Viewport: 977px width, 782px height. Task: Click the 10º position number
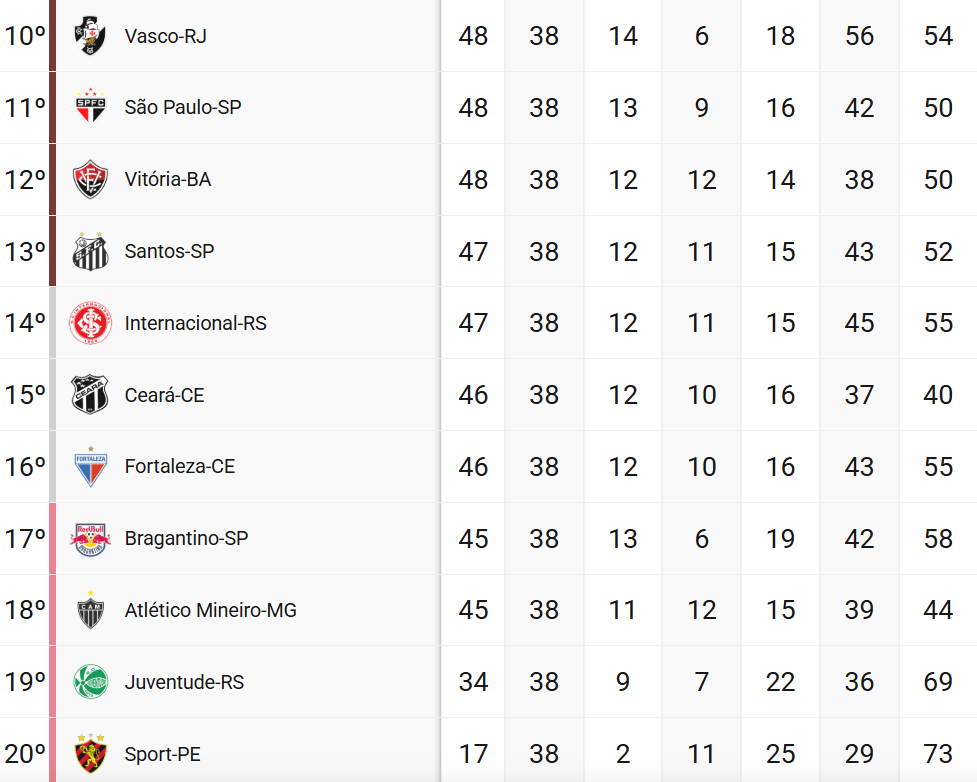[x=24, y=36]
